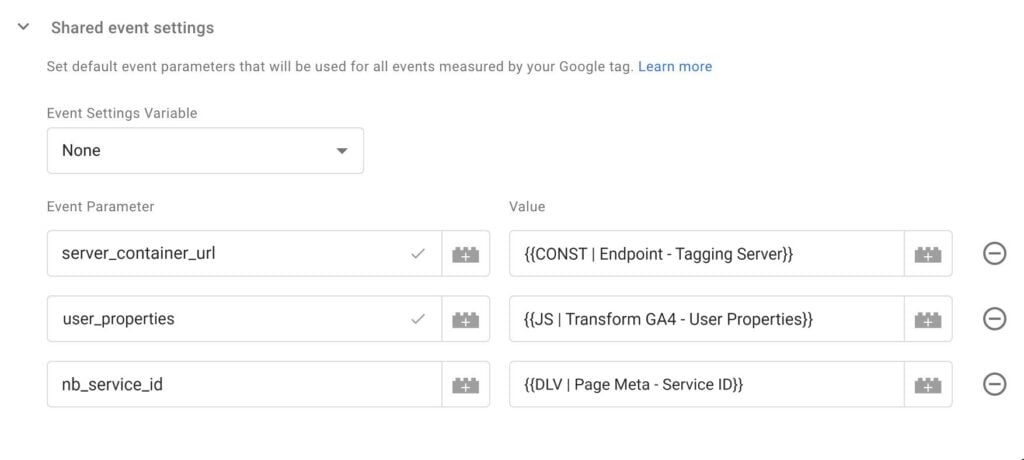Open variable picker for nb_service_id parameter
Viewport: 1024px width, 460px height.
click(466, 384)
